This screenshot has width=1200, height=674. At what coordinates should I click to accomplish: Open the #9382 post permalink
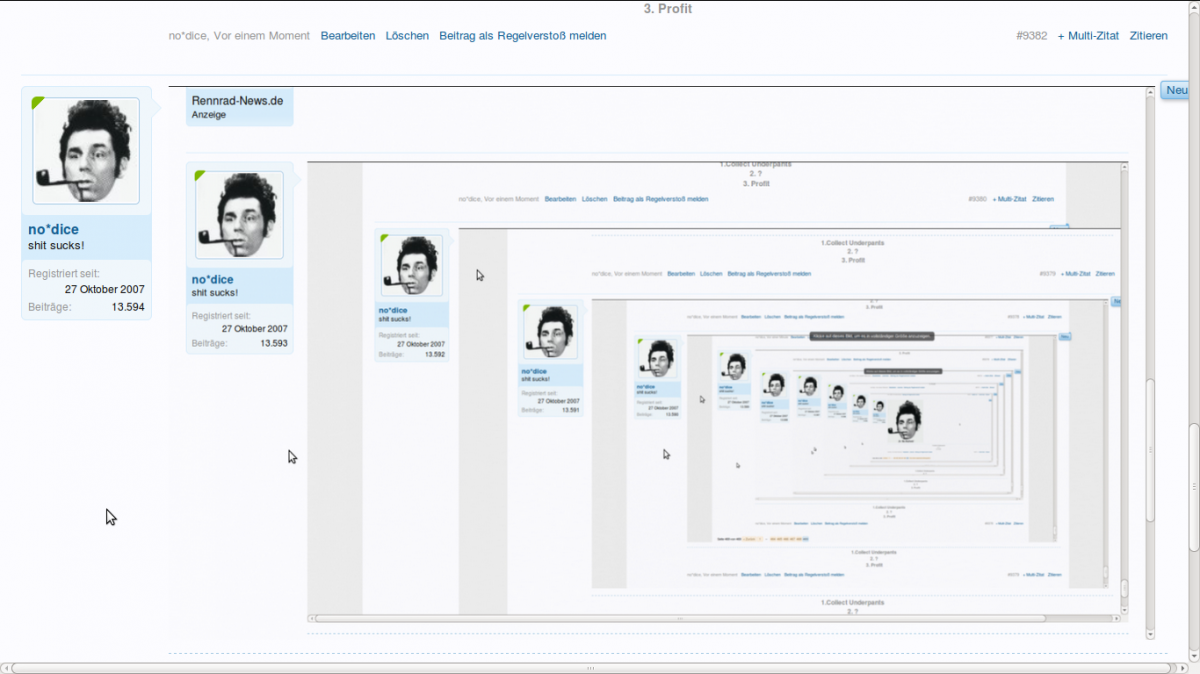click(1031, 36)
